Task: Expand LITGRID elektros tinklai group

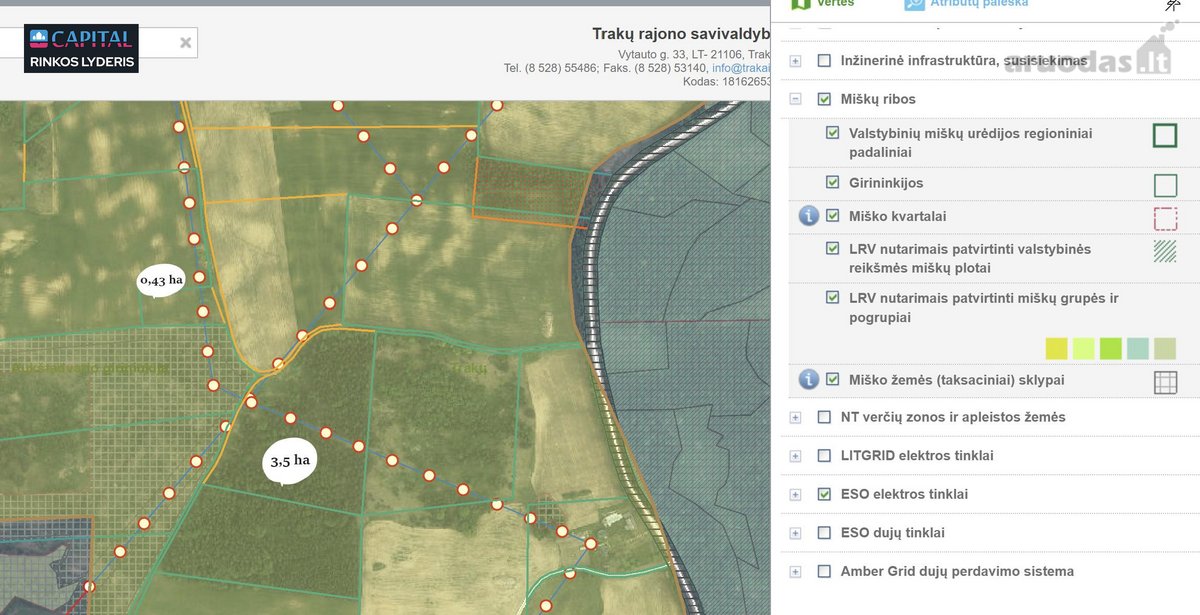Action: tap(796, 456)
